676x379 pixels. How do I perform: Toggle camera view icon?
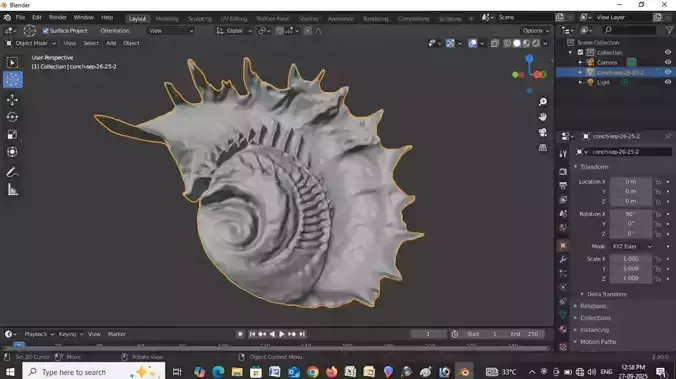click(542, 132)
